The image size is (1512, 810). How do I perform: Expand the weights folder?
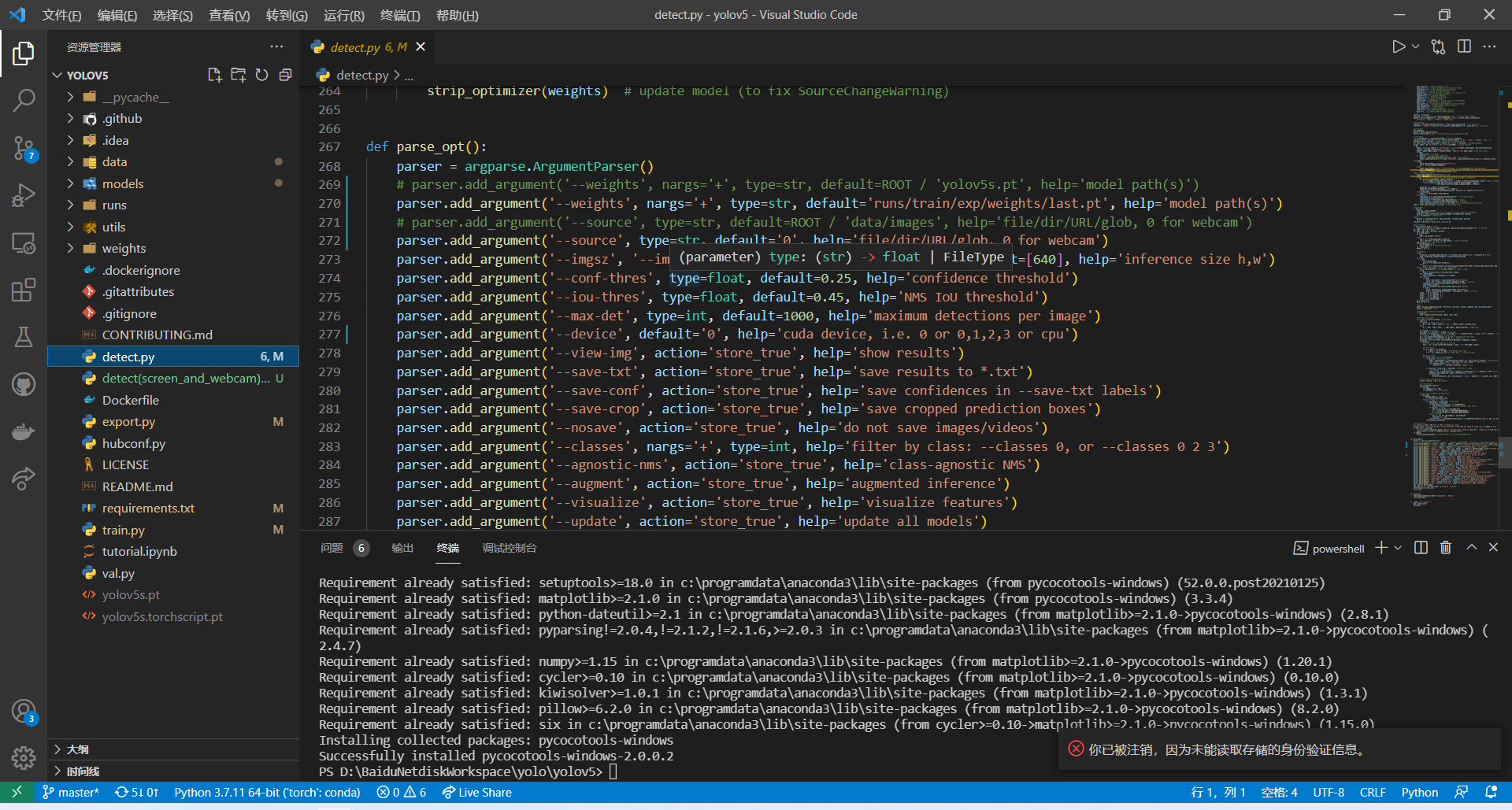click(x=70, y=248)
